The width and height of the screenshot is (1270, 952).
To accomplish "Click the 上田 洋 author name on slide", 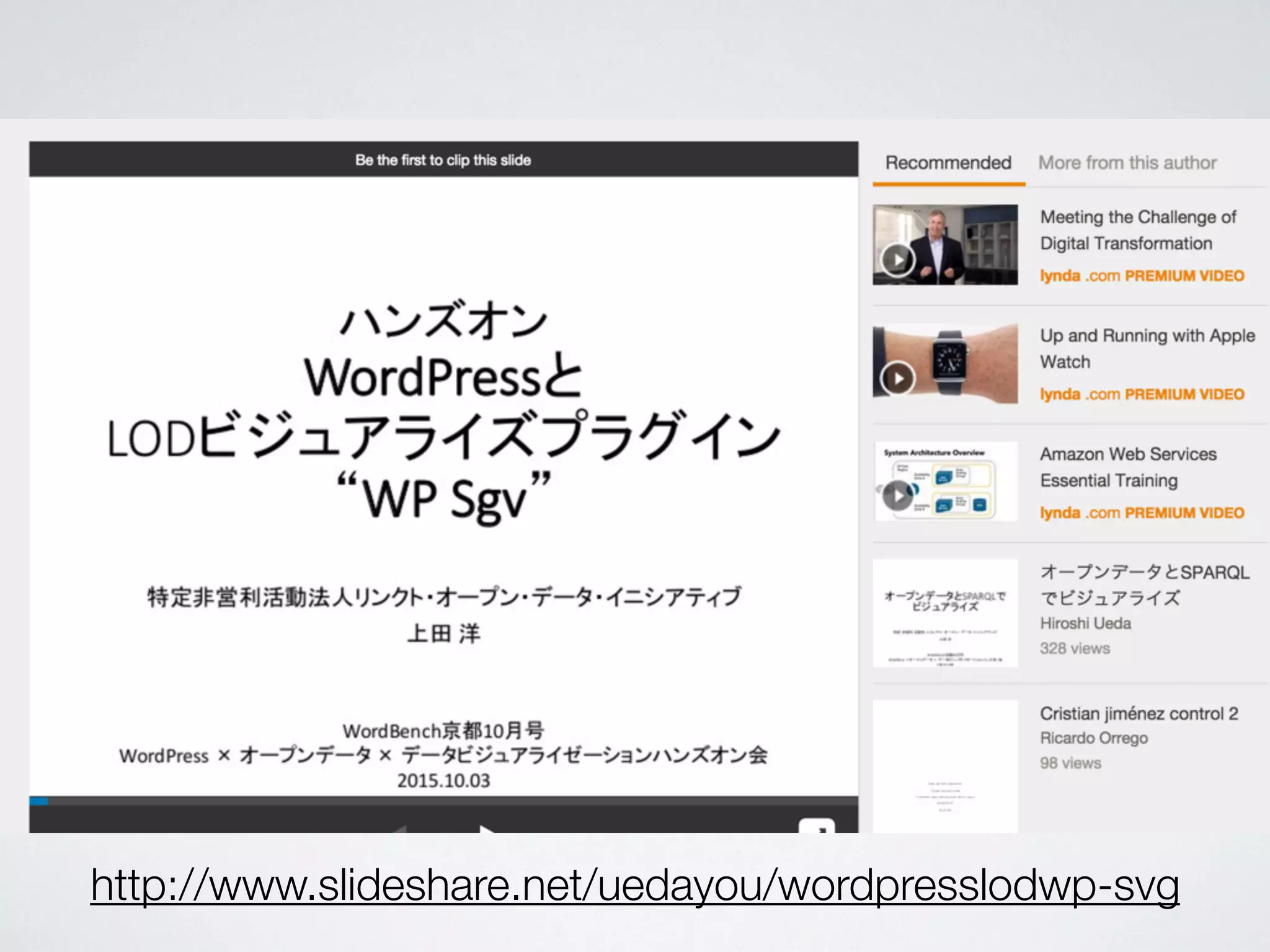I will 443,634.
